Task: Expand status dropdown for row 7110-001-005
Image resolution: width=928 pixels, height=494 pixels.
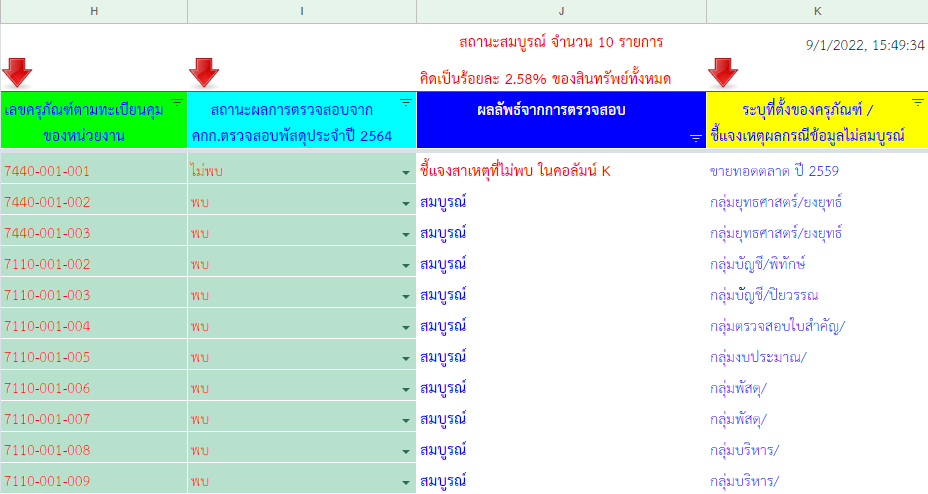Action: click(406, 358)
